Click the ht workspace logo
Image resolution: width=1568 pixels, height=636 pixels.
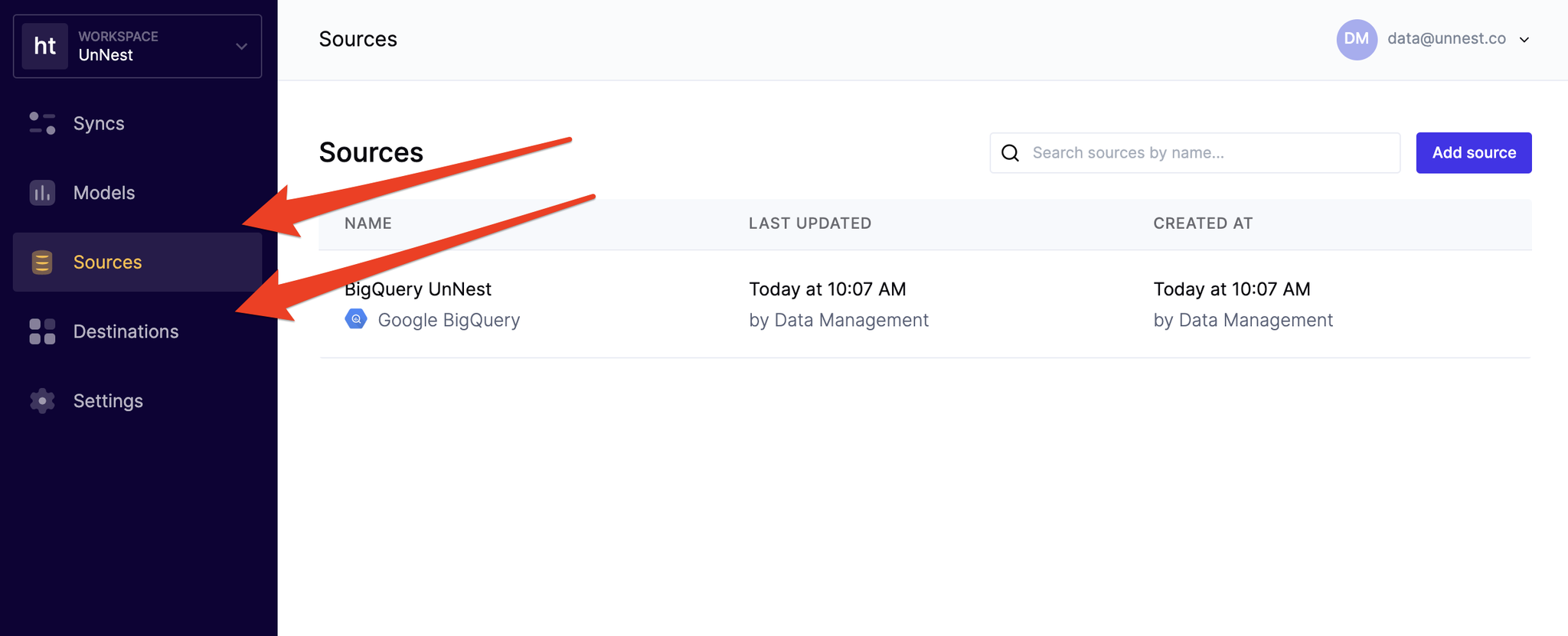tap(45, 46)
